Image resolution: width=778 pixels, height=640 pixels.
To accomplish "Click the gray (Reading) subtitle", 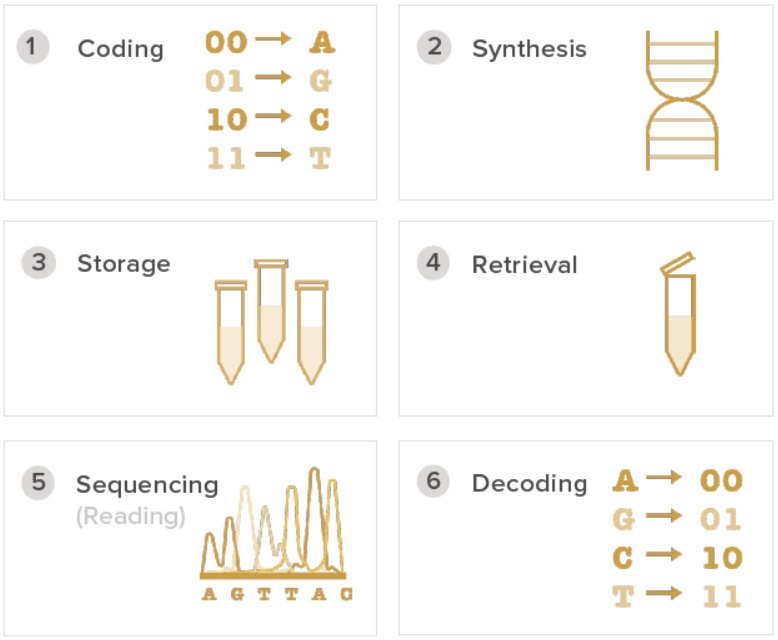I will pyautogui.click(x=131, y=516).
